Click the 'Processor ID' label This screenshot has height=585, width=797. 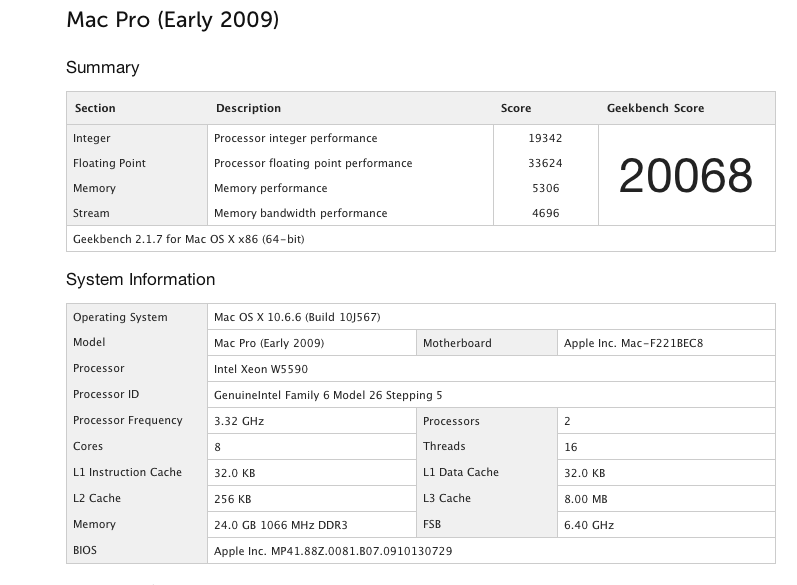(x=106, y=394)
